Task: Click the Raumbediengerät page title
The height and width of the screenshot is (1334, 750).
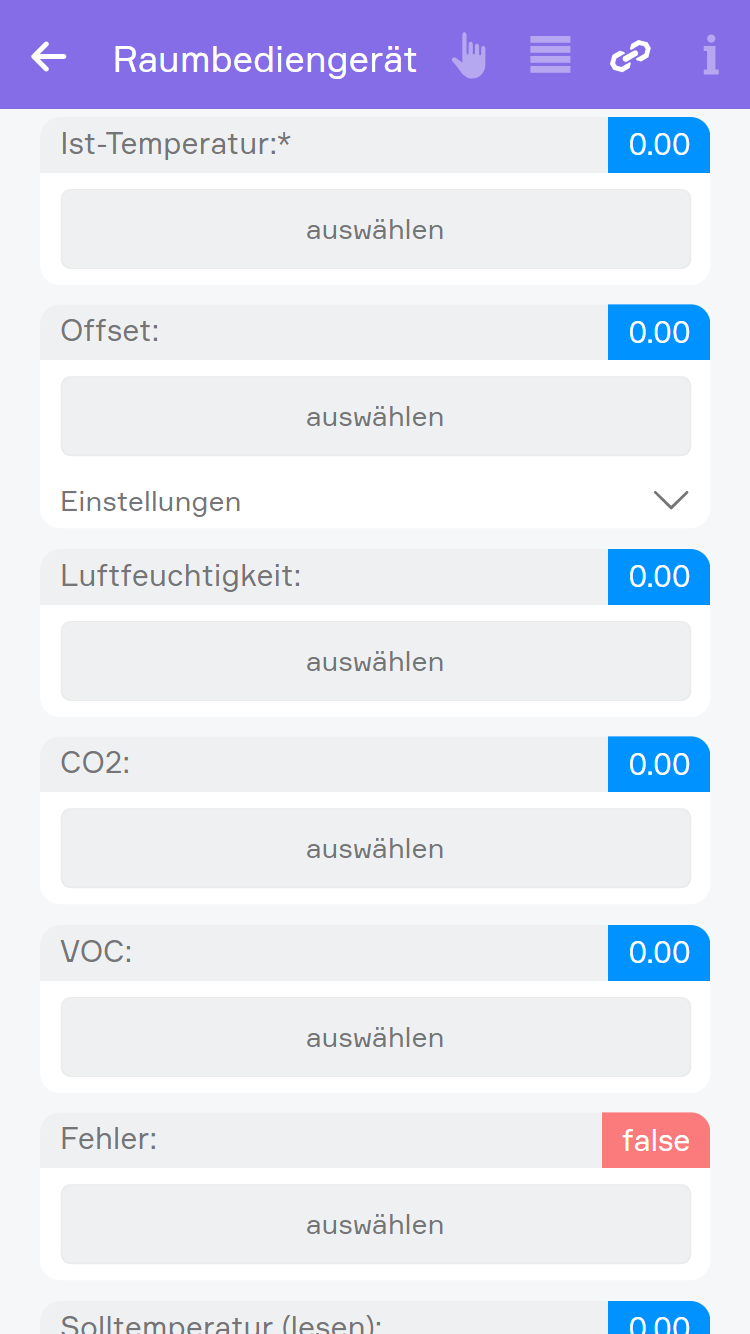Action: point(265,60)
